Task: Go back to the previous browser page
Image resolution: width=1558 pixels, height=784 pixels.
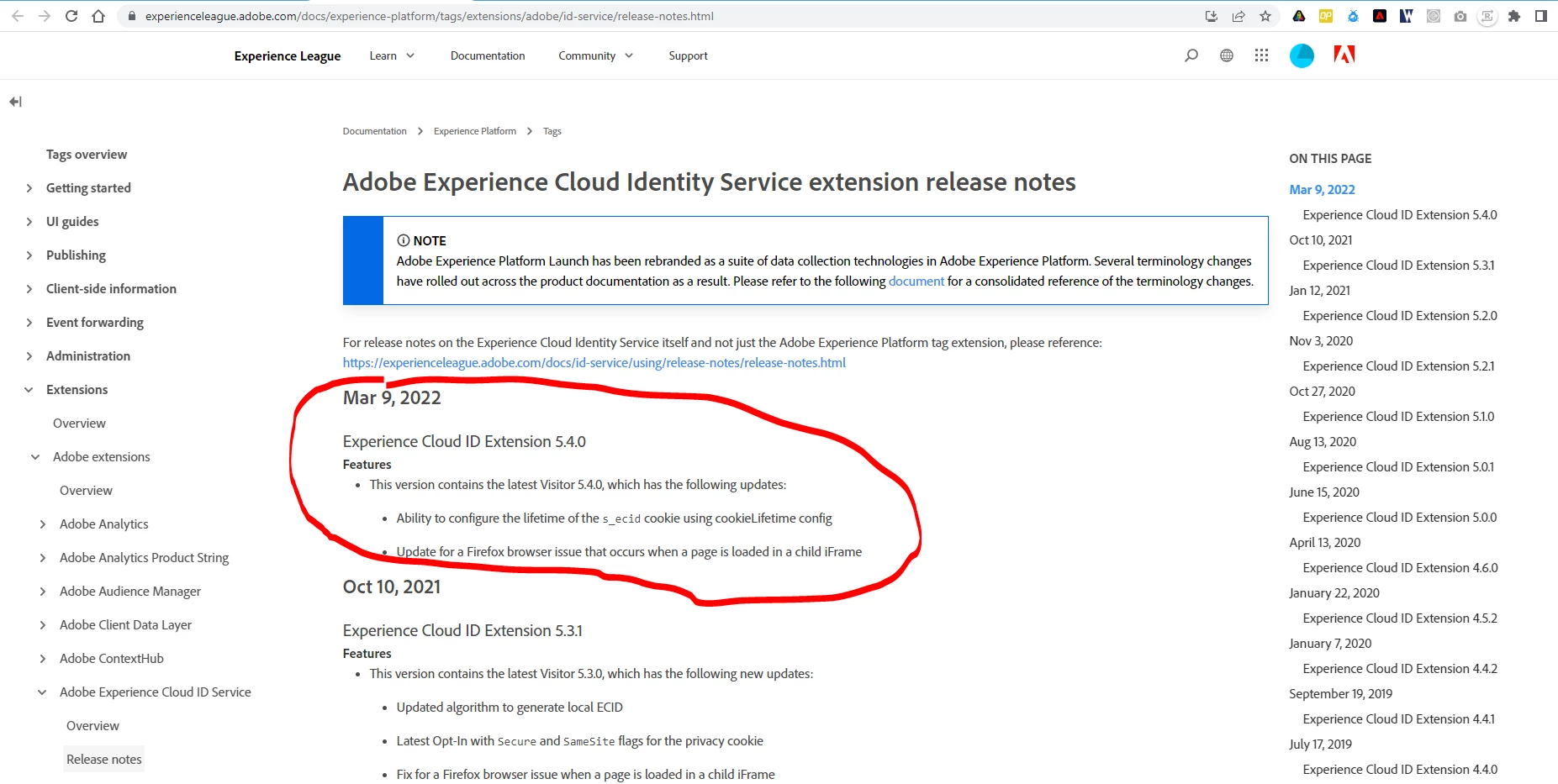Action: [x=18, y=16]
